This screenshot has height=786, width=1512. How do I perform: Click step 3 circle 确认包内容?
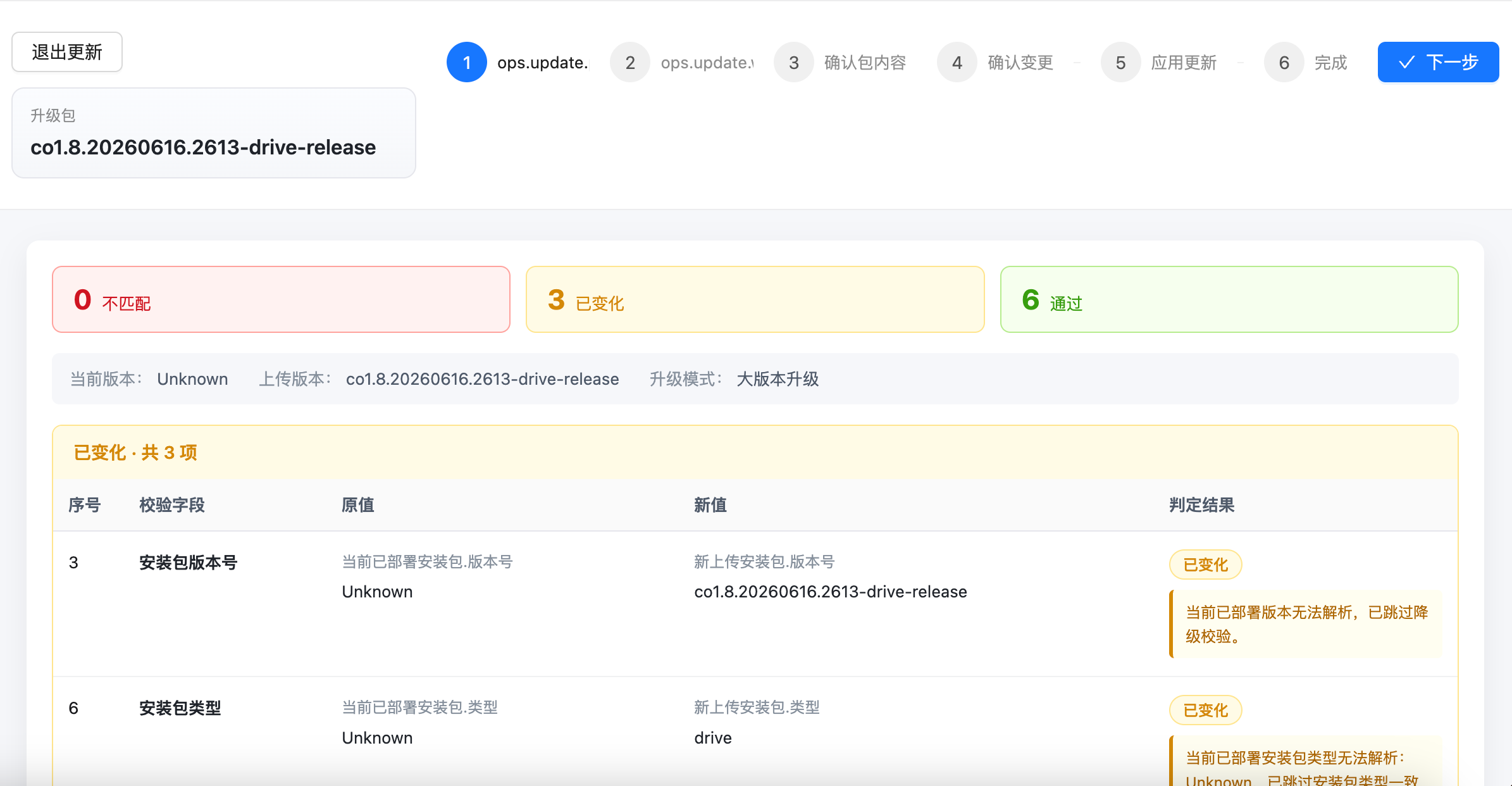[x=794, y=62]
